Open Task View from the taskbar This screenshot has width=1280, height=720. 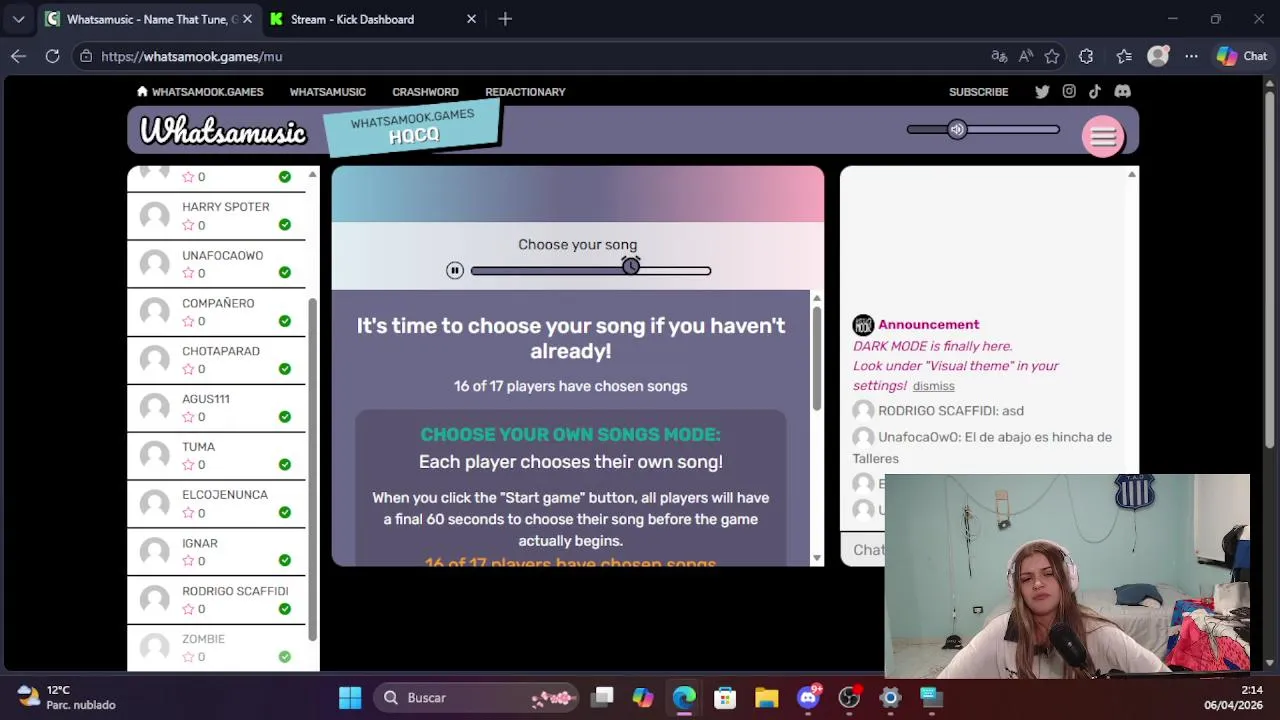coord(602,698)
